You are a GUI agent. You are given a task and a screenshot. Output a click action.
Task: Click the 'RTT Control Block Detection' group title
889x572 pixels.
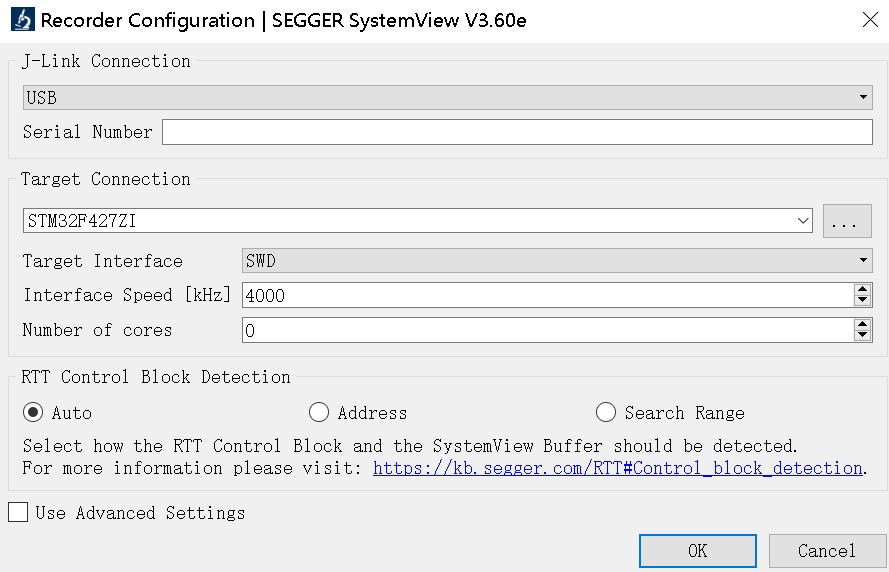[x=156, y=377]
